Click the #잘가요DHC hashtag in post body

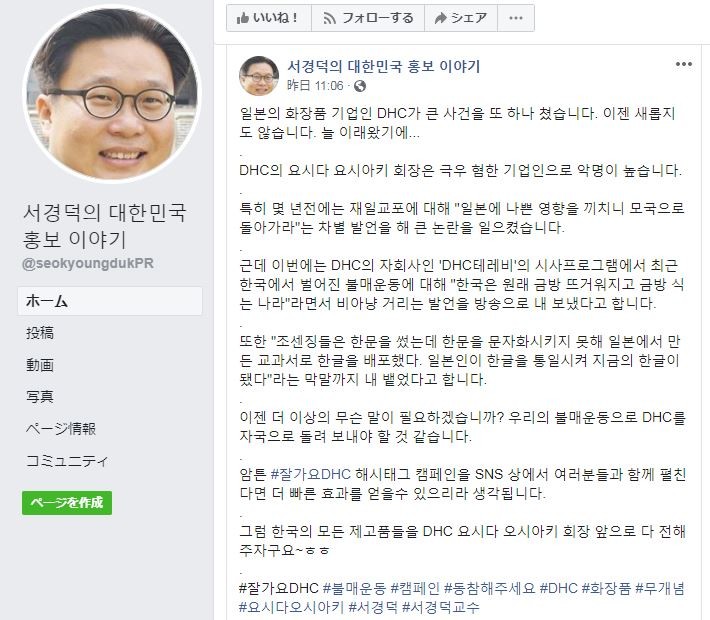(x=311, y=474)
